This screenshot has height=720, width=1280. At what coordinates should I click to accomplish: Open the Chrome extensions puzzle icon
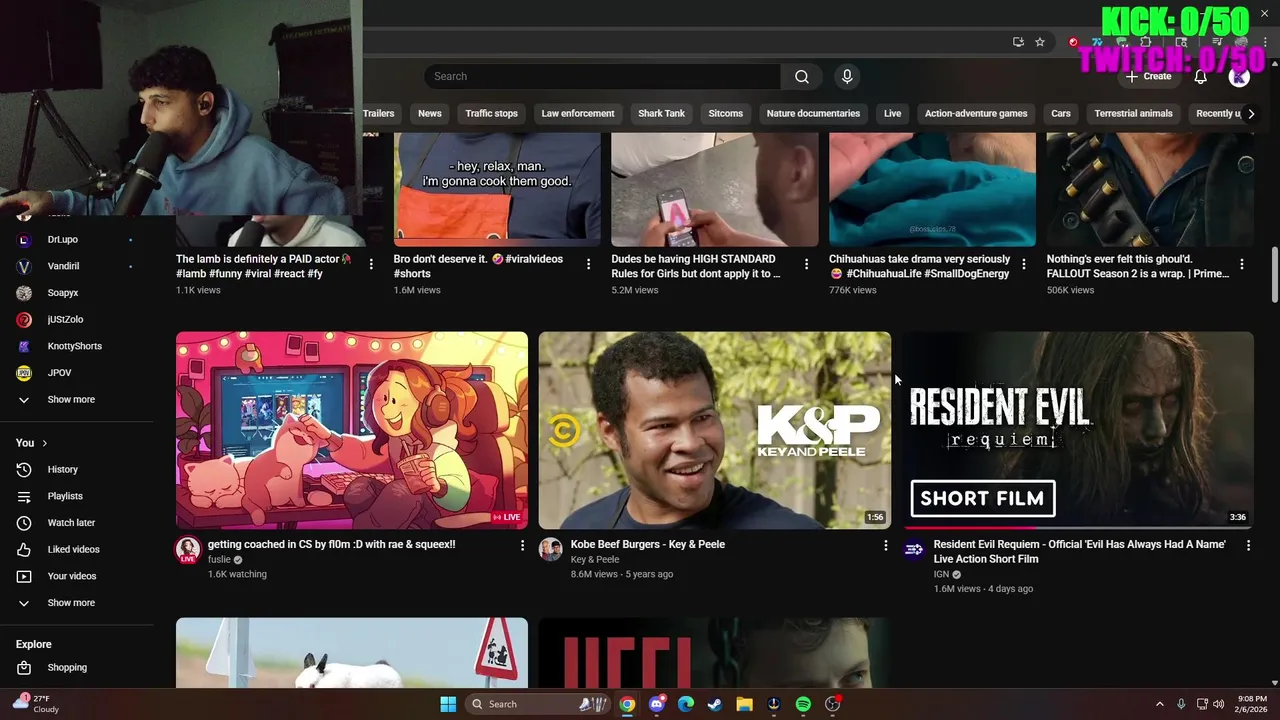pyautogui.click(x=1146, y=42)
